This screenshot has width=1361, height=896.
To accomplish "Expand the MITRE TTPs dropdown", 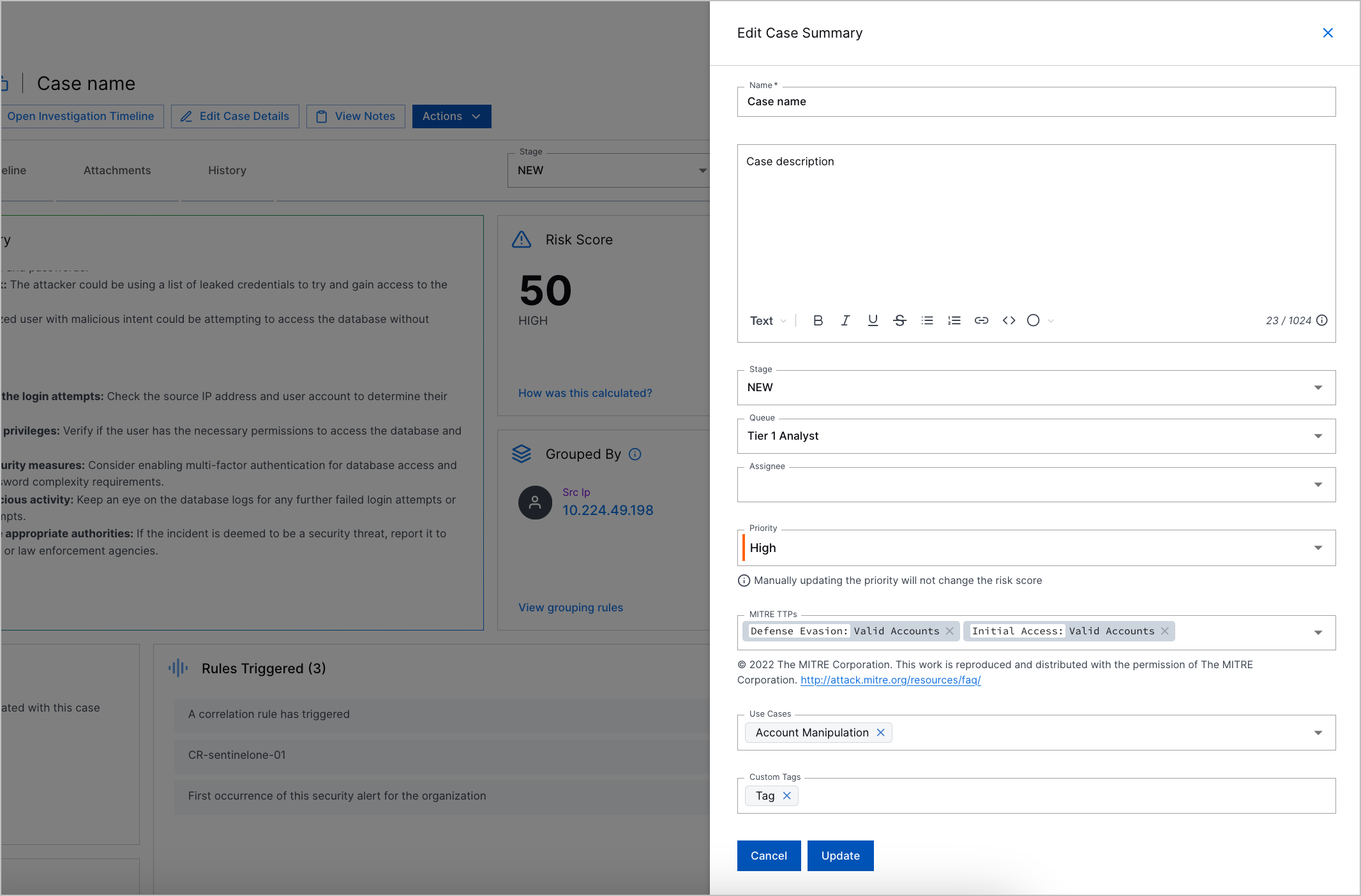I will (x=1322, y=631).
